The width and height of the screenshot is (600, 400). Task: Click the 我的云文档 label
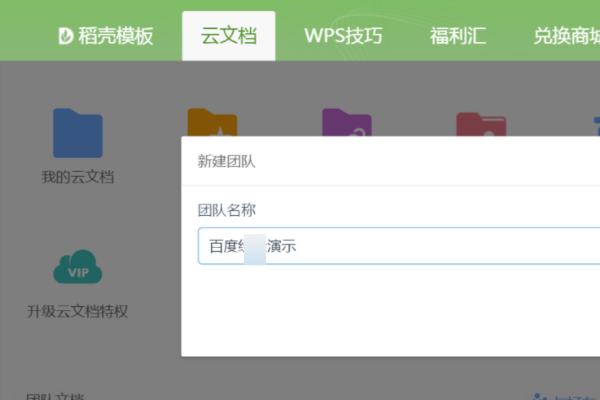point(78,177)
